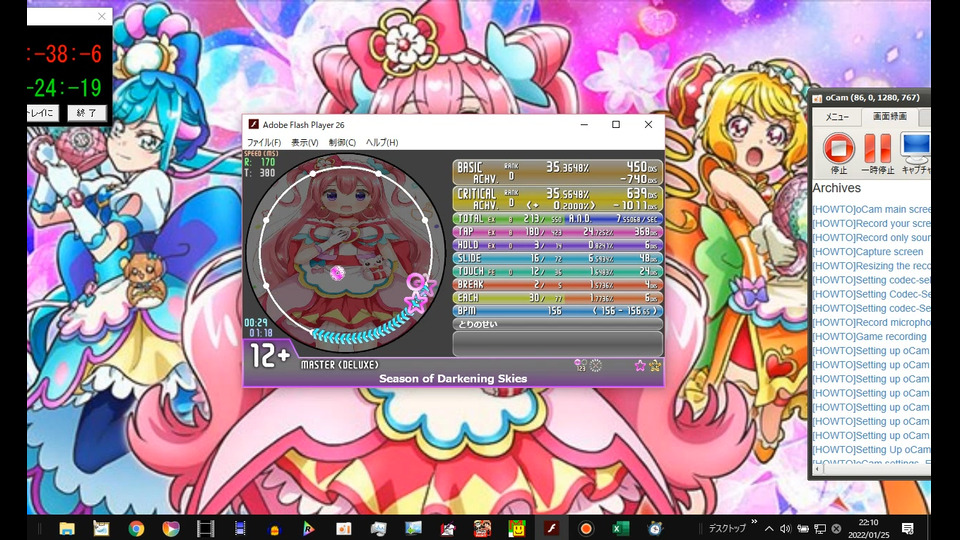The width and height of the screenshot is (960, 540).
Task: Open [HOWTO]Setting Up oCam link with capital Up
Action: click(x=871, y=449)
